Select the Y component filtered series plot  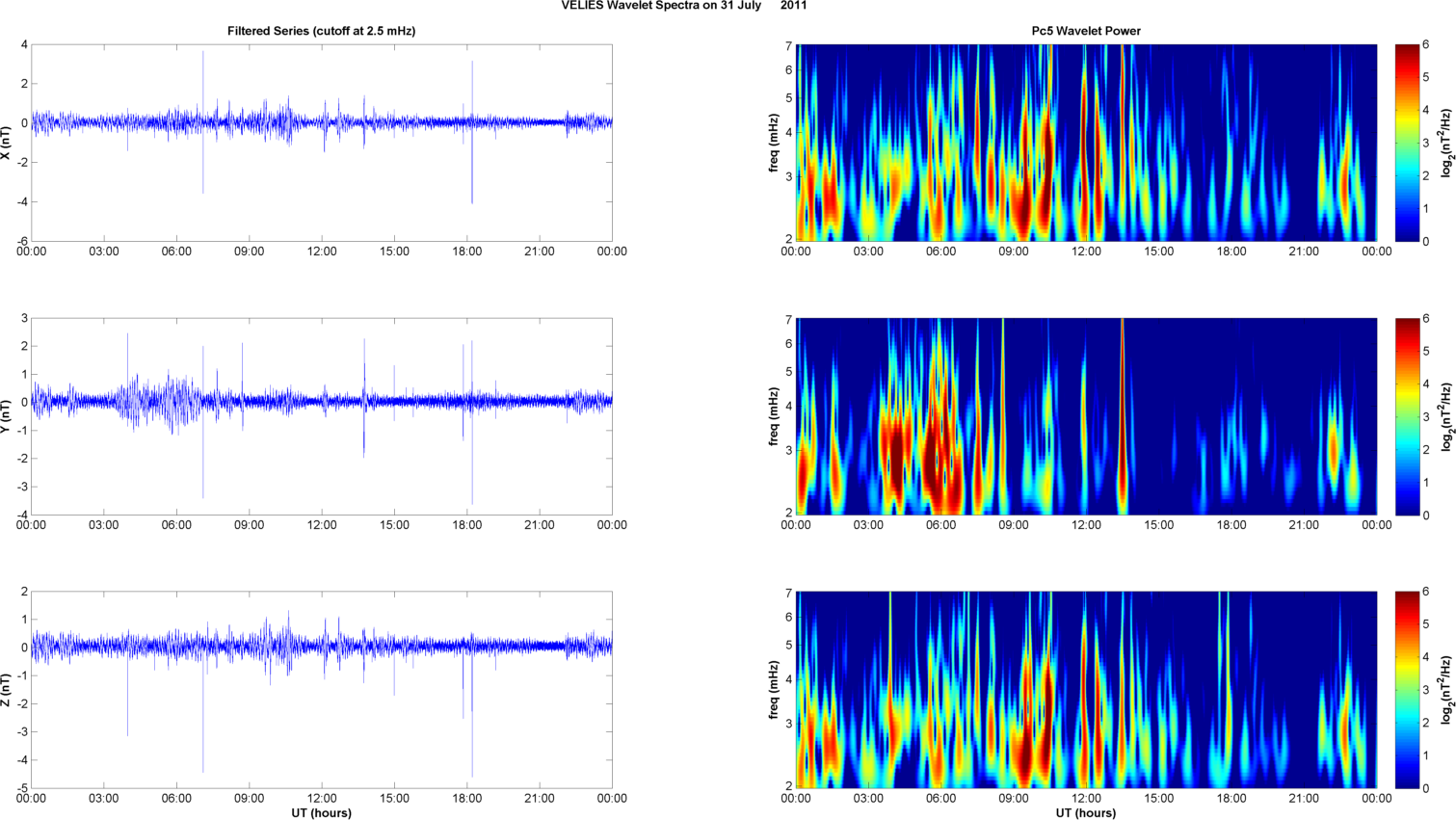pyautogui.click(x=322, y=416)
